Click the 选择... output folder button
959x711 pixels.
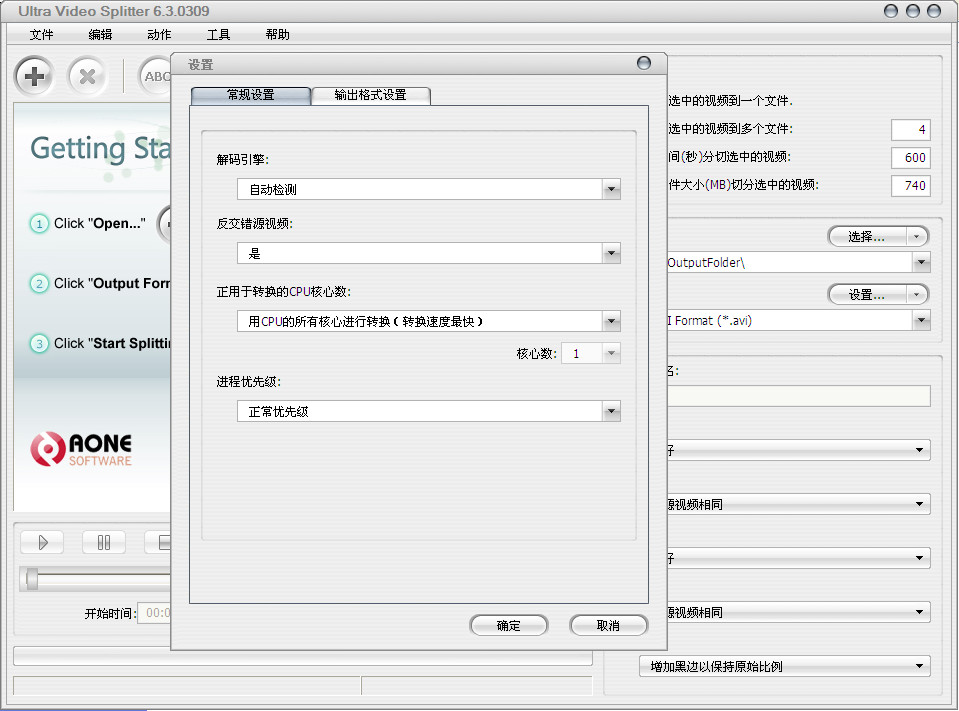(869, 236)
